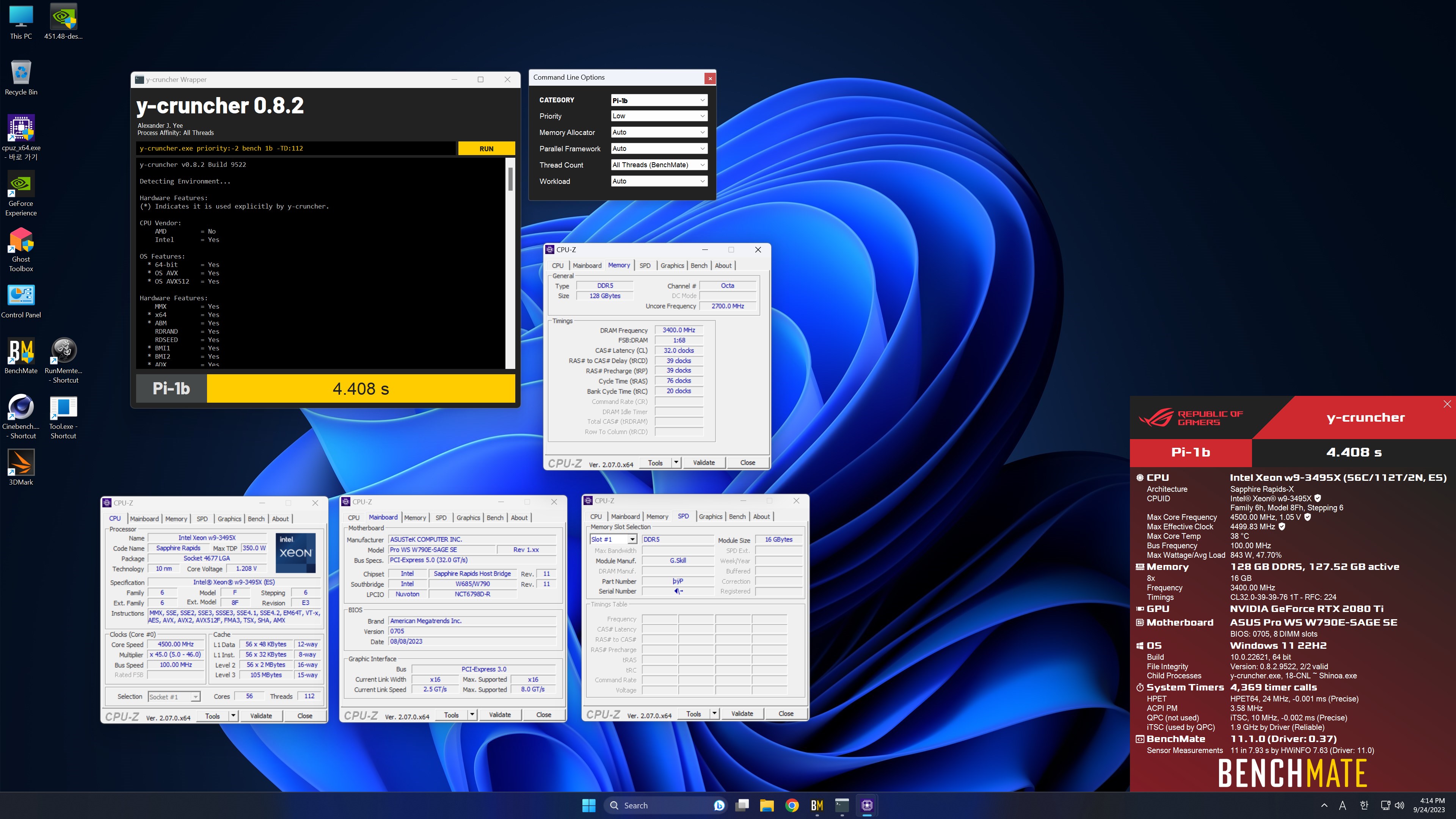This screenshot has width=1456, height=819.
Task: Open the Parallel Framework dropdown
Action: 659,149
